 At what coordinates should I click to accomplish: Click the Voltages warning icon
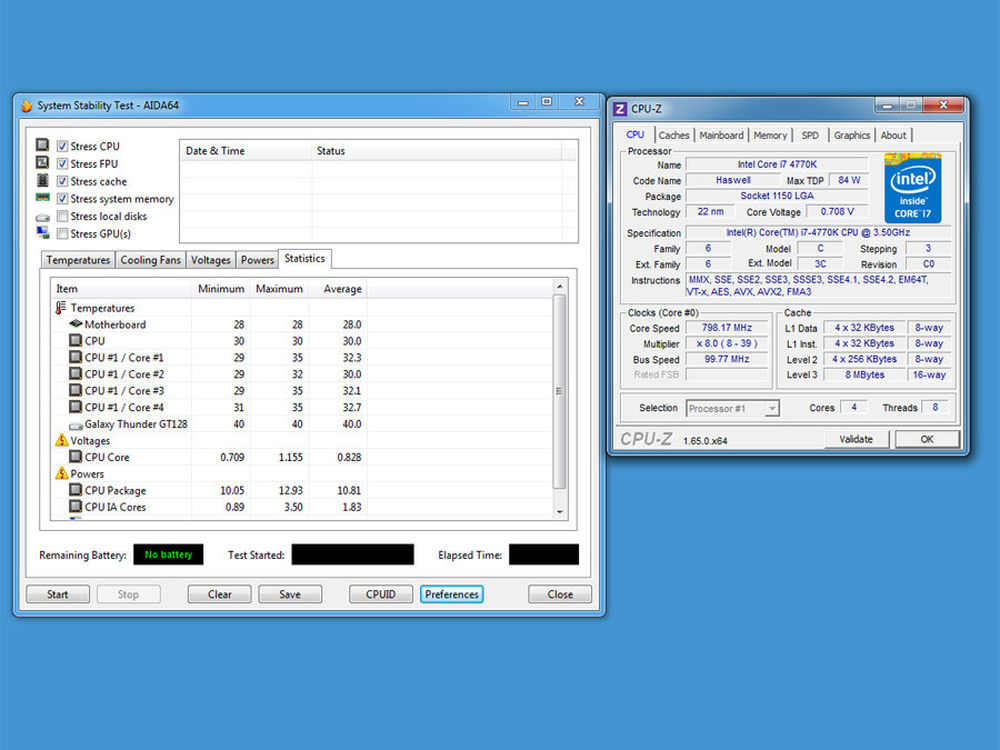[x=62, y=440]
